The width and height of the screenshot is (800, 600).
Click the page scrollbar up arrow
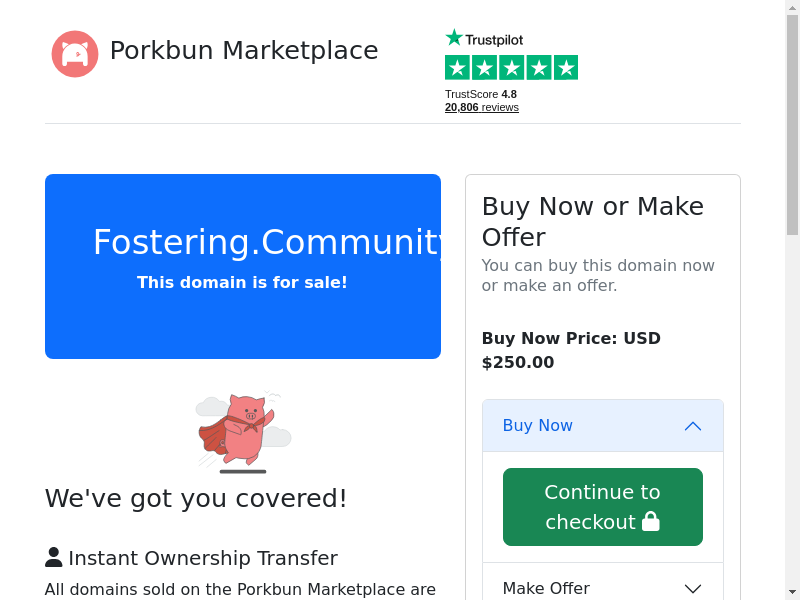pos(792,7)
